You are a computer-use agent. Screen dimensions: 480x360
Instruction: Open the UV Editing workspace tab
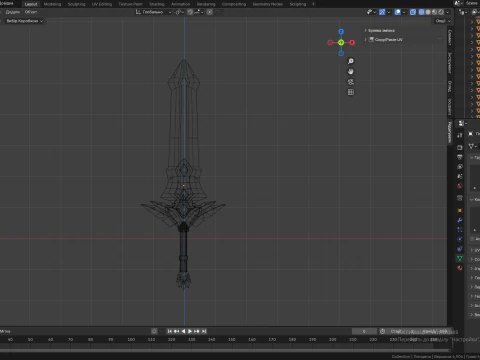click(x=102, y=4)
